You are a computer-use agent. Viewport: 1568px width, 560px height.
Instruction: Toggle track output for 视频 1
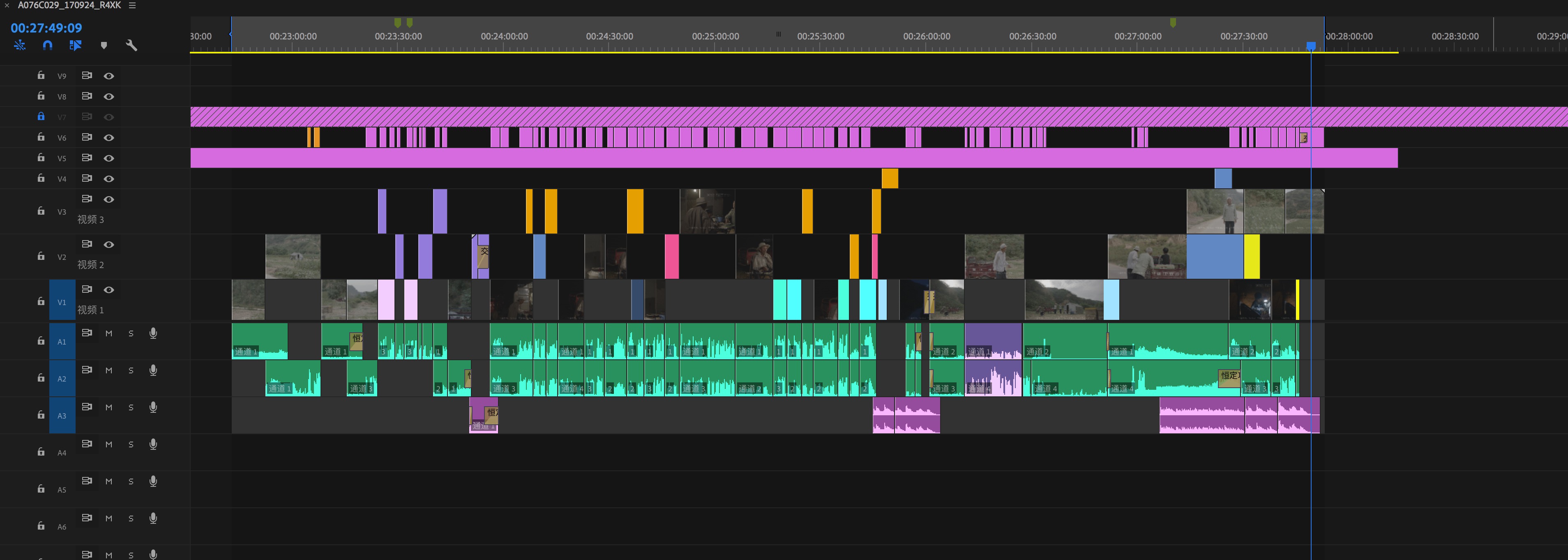pos(109,289)
